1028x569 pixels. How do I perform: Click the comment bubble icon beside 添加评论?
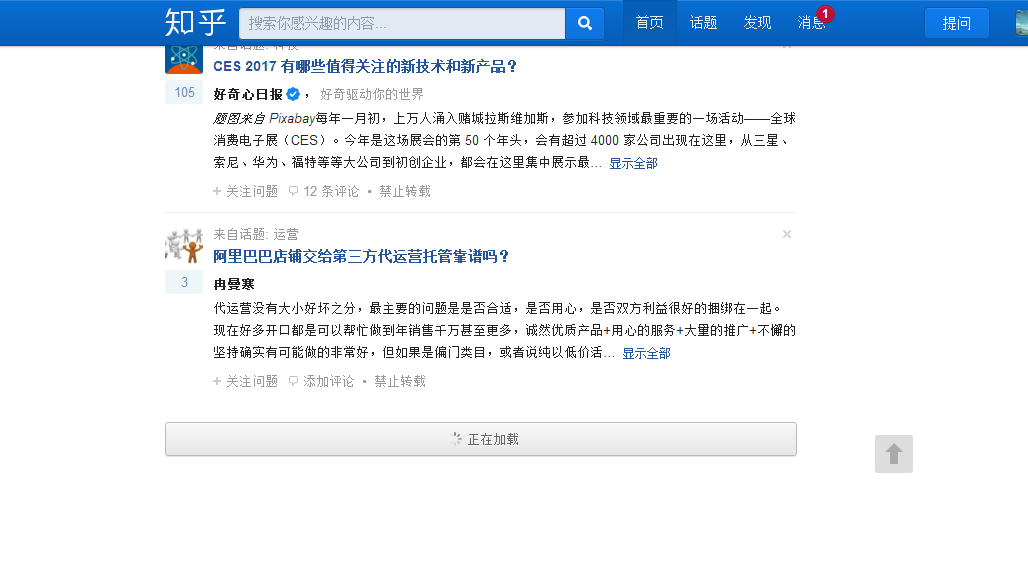point(294,382)
